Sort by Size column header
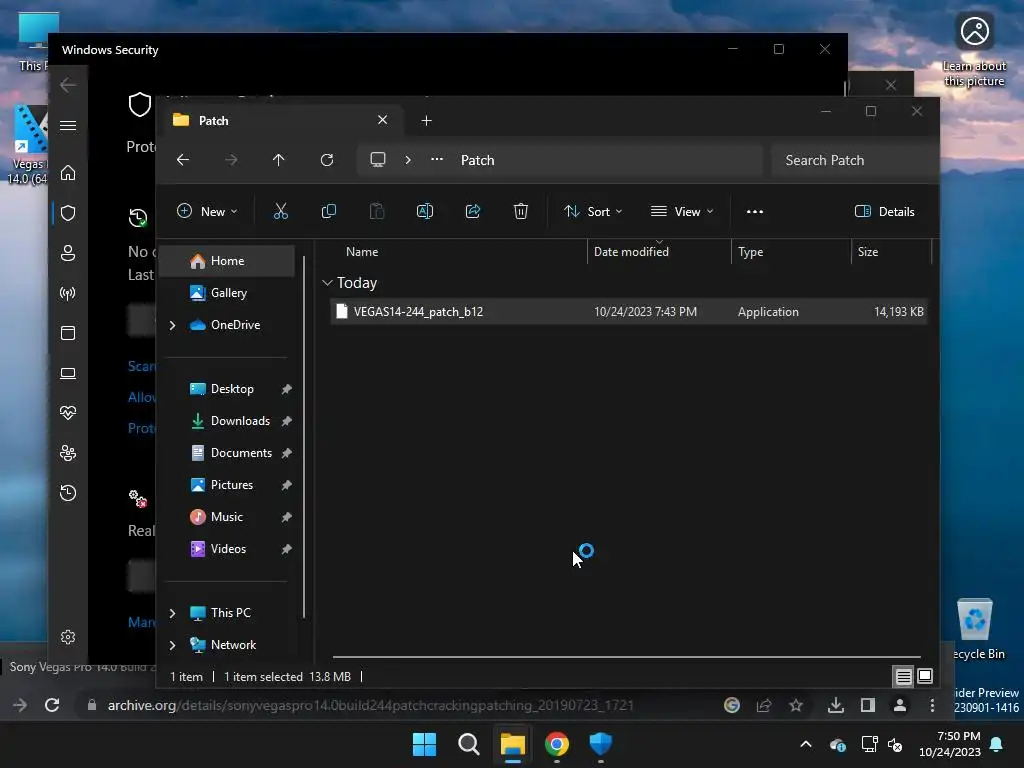The height and width of the screenshot is (768, 1024). tap(891, 252)
